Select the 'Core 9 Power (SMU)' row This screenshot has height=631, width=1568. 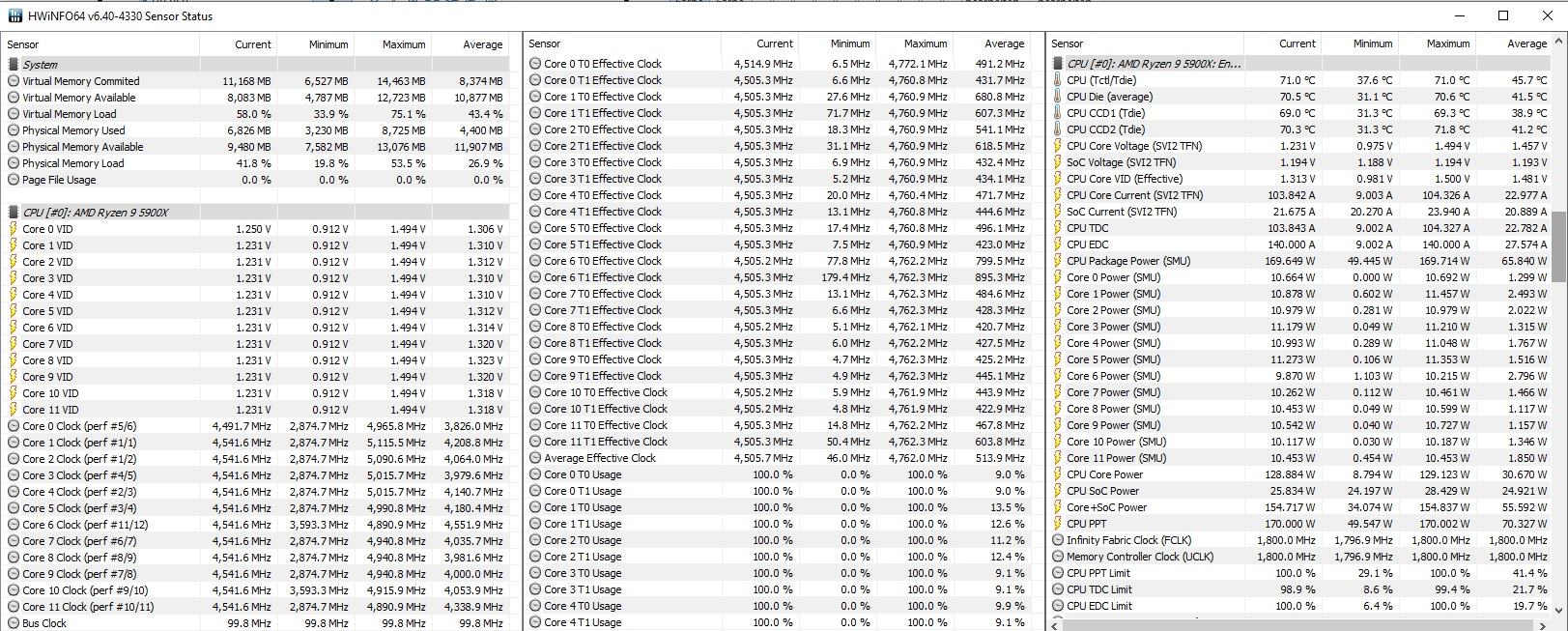point(1299,425)
